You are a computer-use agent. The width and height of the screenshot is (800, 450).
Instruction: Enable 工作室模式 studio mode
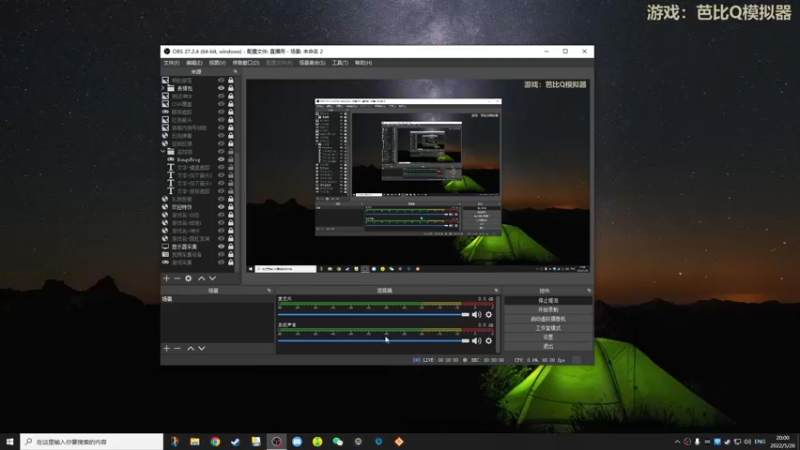coord(548,328)
